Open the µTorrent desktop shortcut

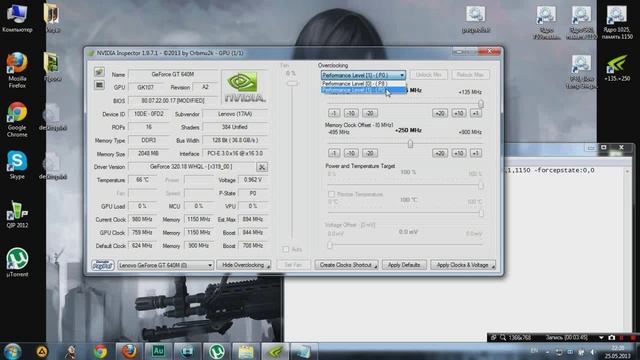pyautogui.click(x=17, y=262)
